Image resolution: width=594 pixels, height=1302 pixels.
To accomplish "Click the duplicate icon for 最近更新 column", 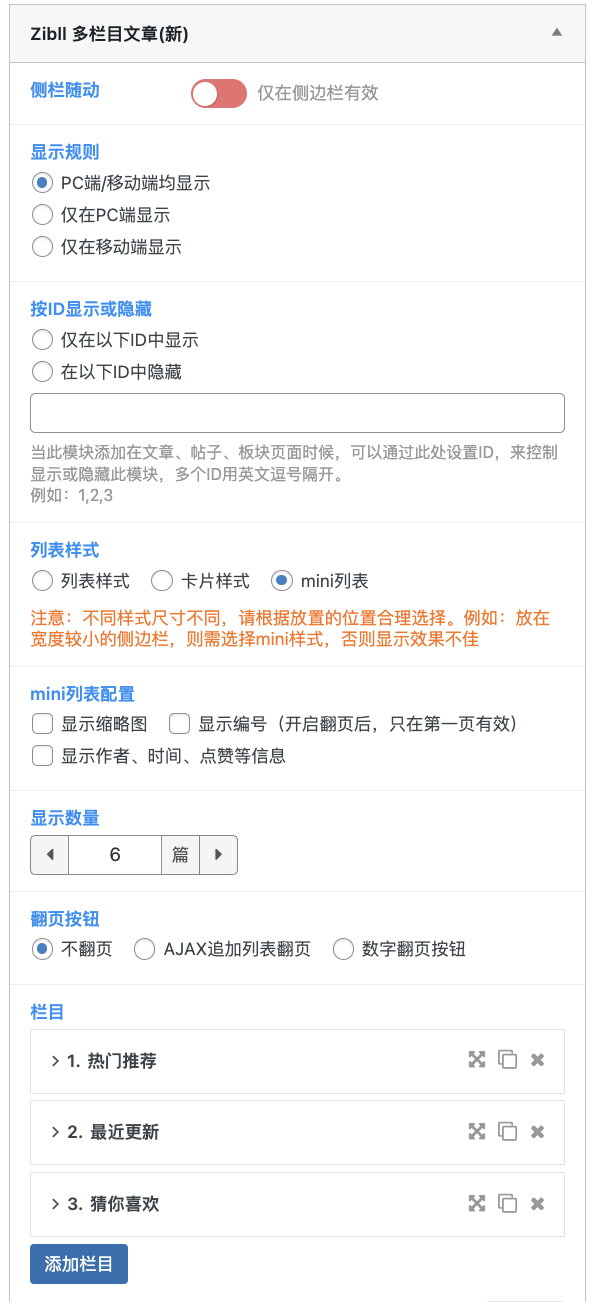I will [507, 1131].
